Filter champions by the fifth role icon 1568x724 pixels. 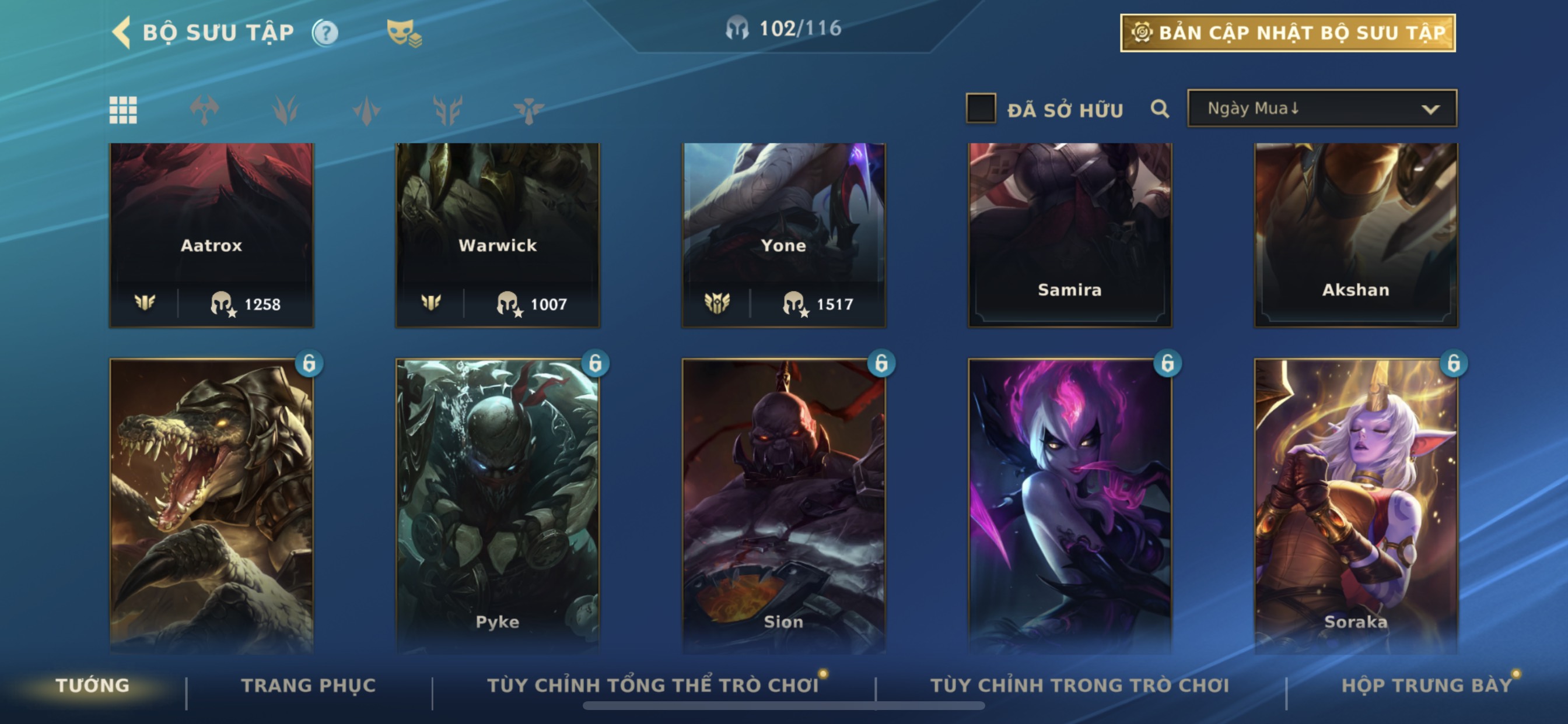[528, 110]
